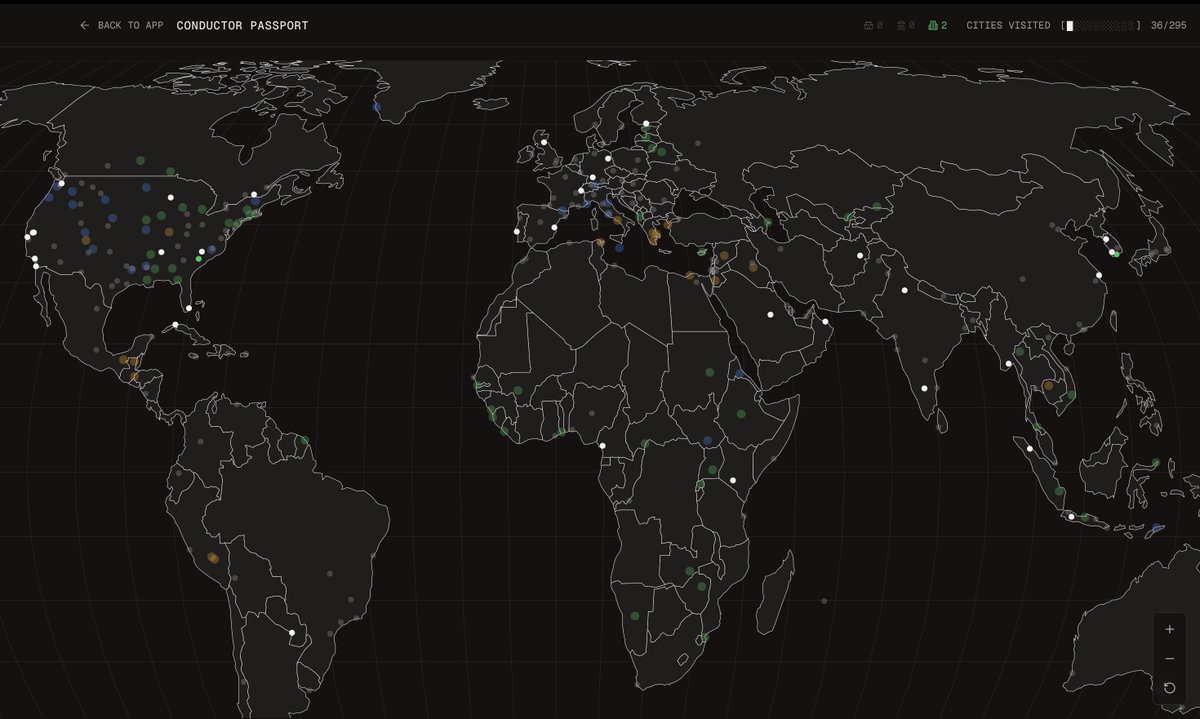Click the blue marker on Greenland's coast
This screenshot has width=1200, height=719.
[x=376, y=106]
